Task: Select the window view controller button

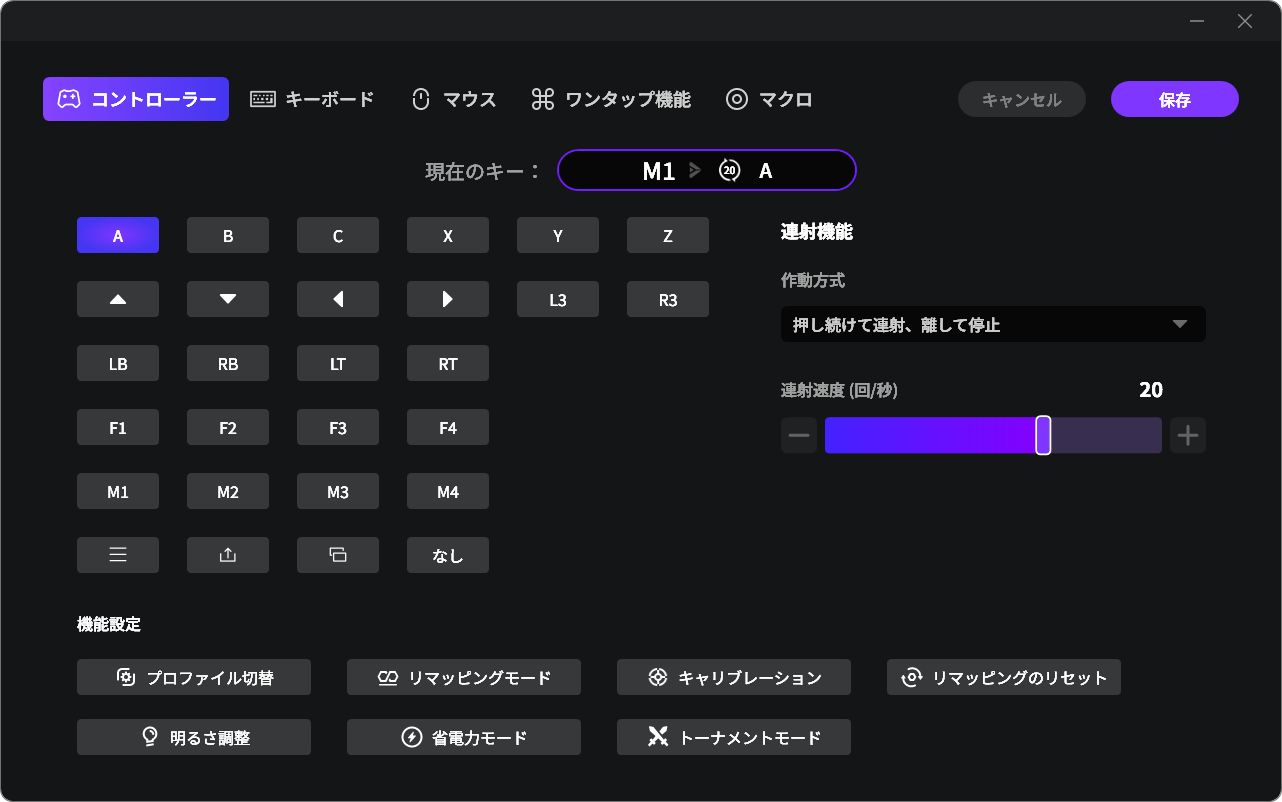Action: [338, 555]
